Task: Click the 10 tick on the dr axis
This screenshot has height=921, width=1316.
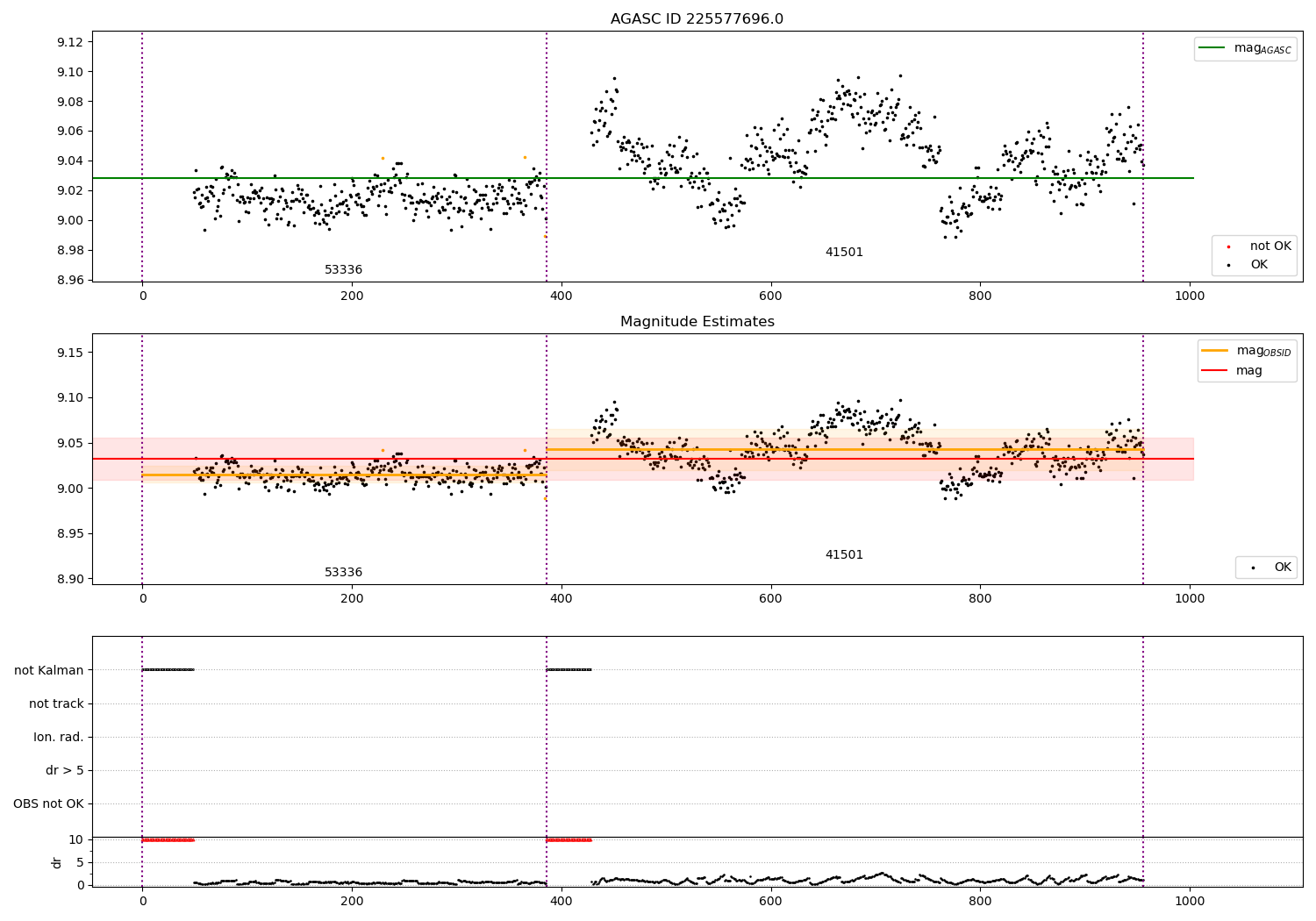Action: pos(76,840)
